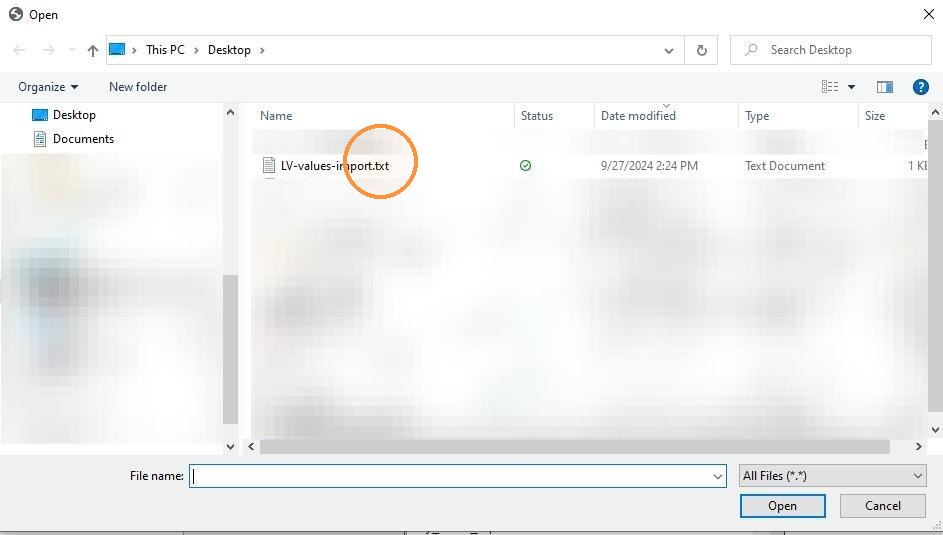Sort by Date modified column header

638,115
